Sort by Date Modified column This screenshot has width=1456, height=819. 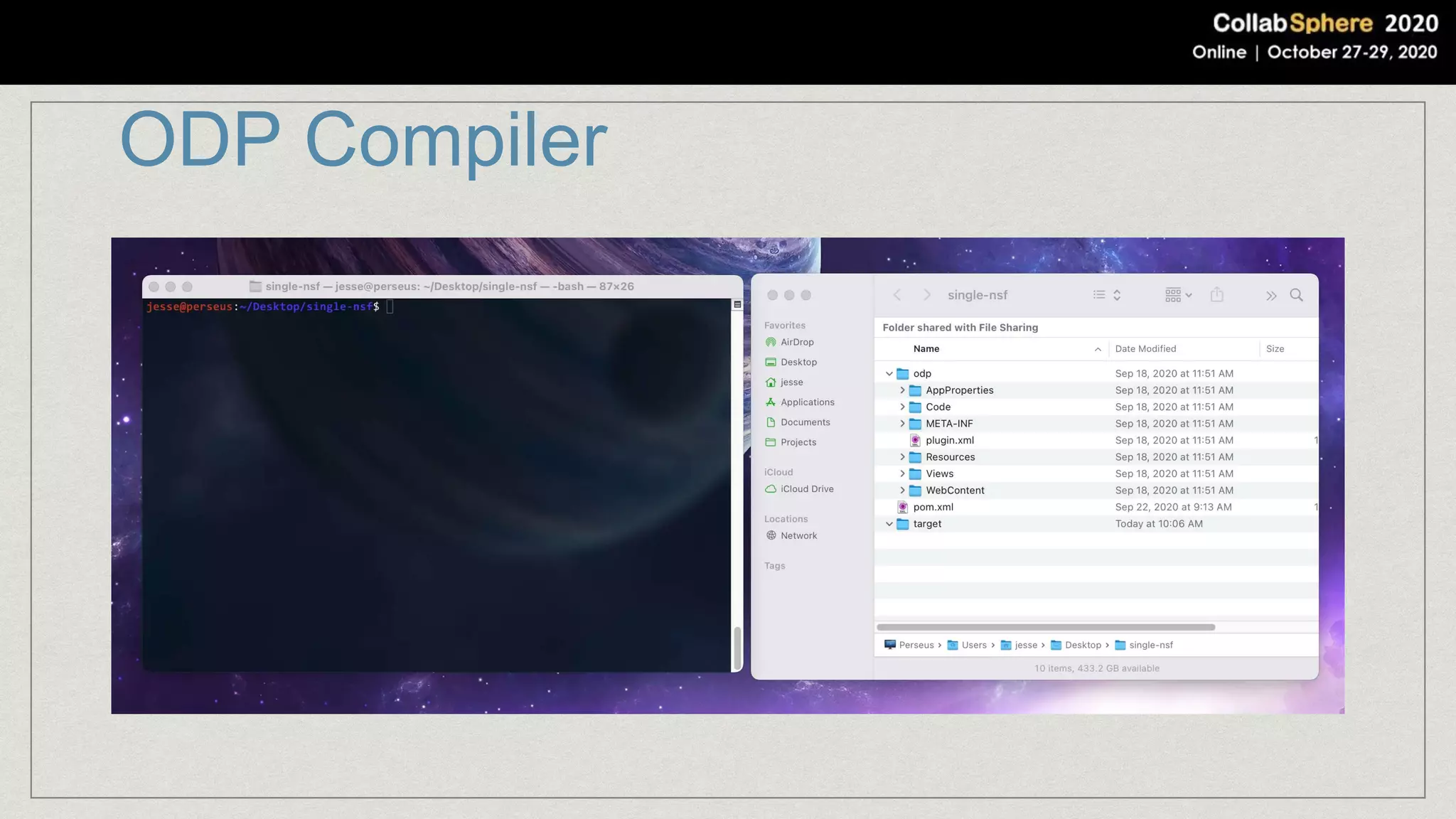pyautogui.click(x=1145, y=348)
